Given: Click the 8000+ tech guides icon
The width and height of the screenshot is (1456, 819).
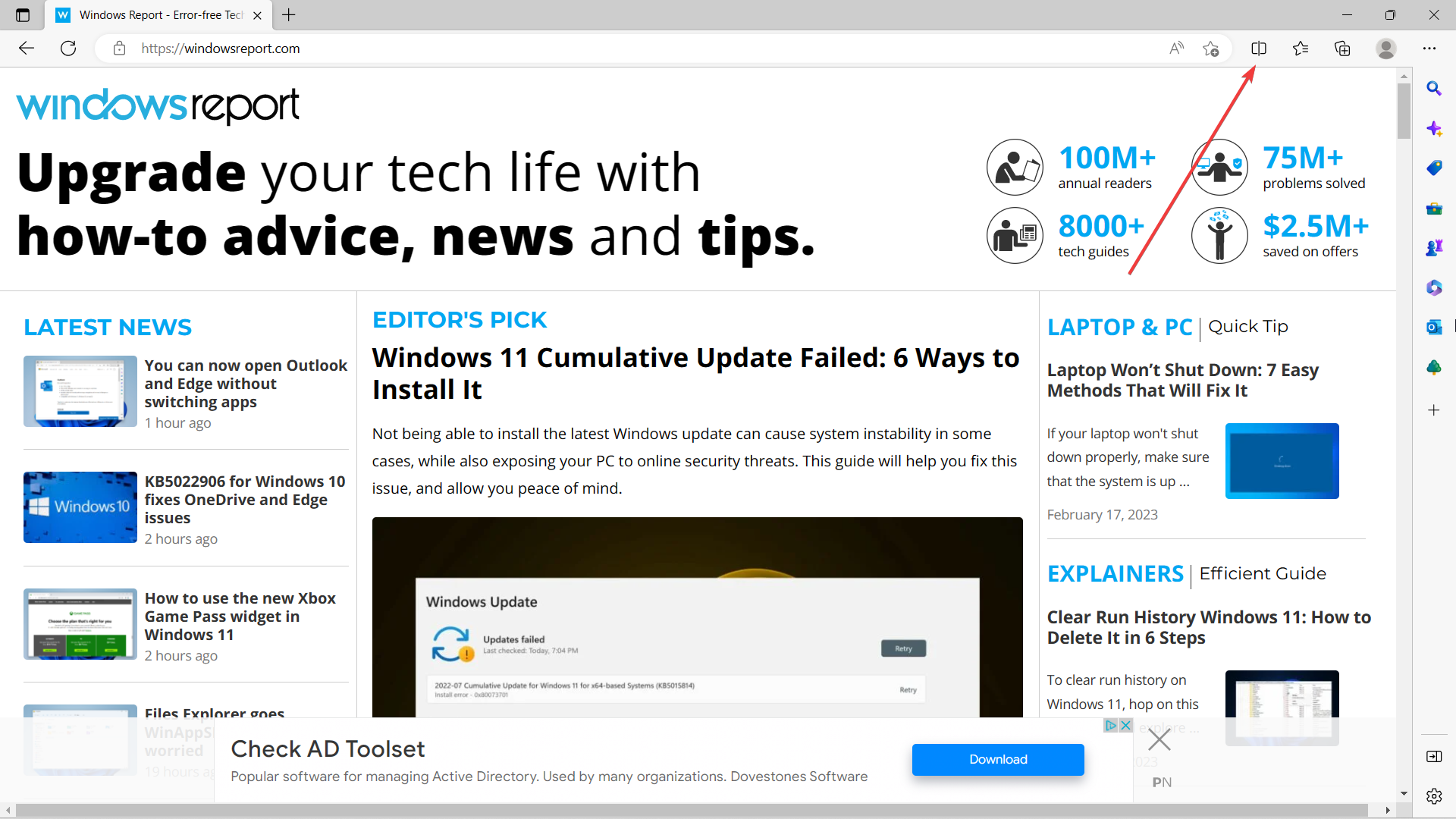Looking at the screenshot, I should 1015,236.
